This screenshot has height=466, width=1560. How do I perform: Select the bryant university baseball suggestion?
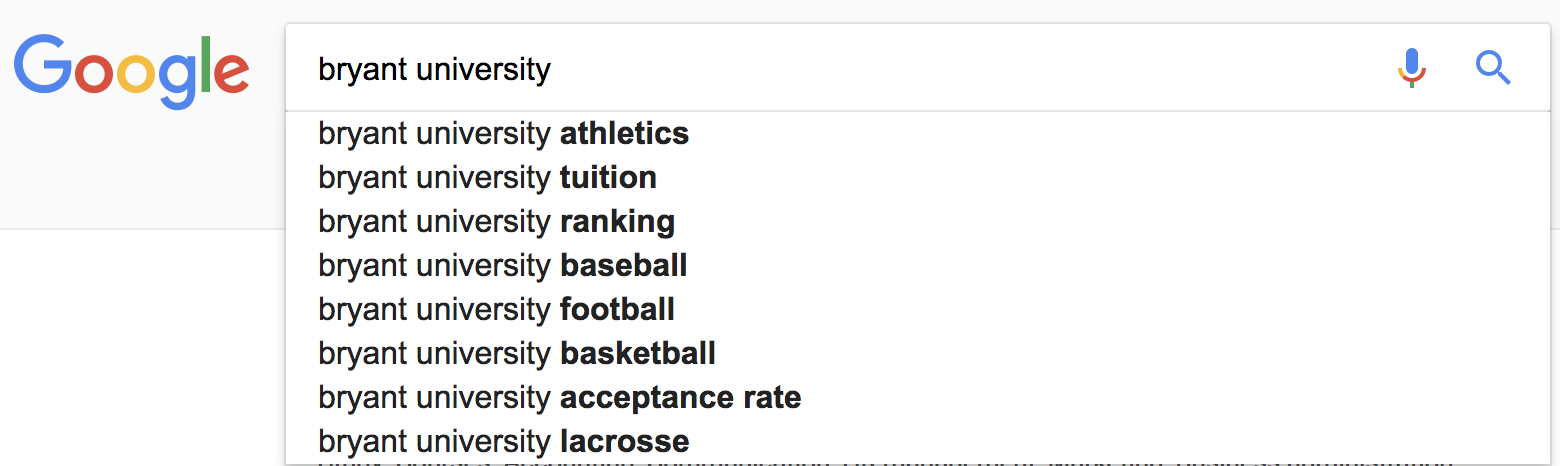click(x=918, y=265)
